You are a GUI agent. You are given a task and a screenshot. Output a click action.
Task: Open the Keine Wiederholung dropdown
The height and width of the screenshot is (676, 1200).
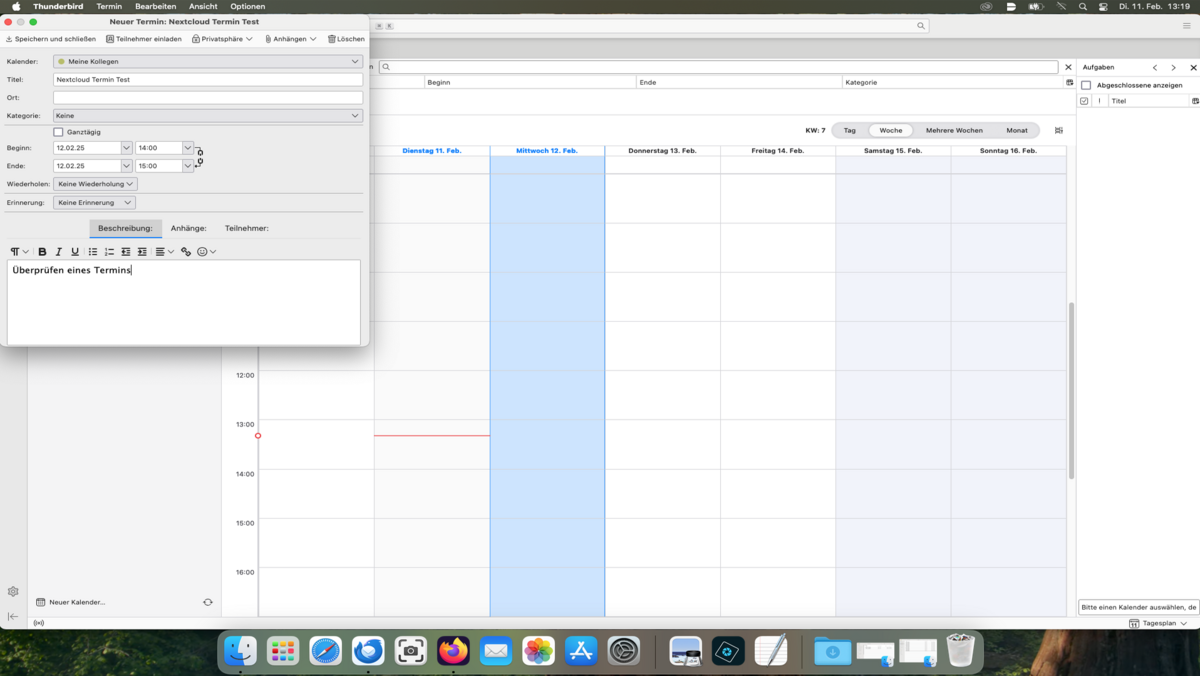[95, 184]
